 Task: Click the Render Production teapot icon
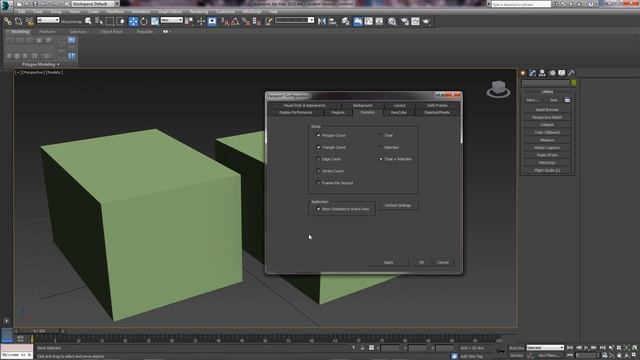426,21
